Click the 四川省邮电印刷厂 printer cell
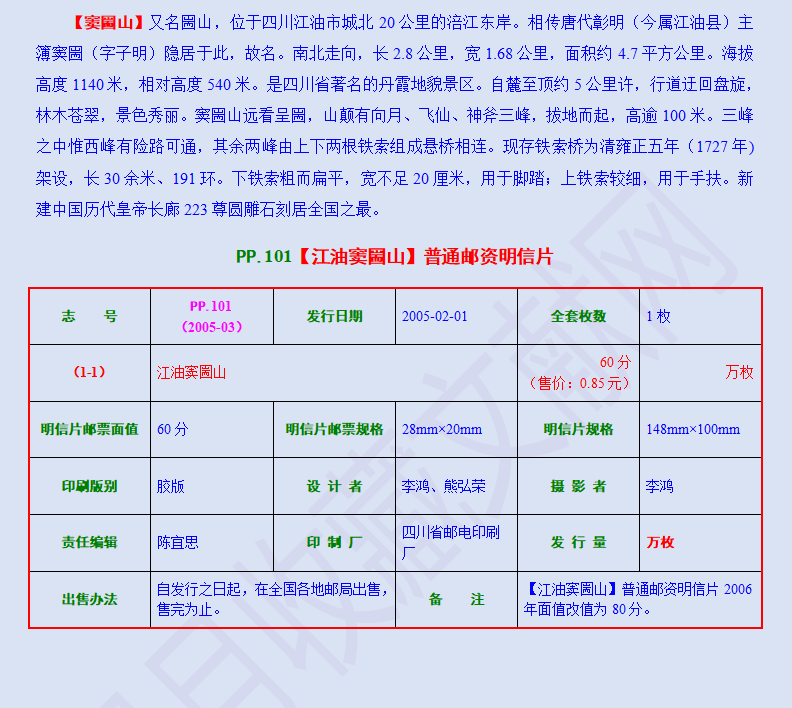The image size is (792, 708). (456, 543)
